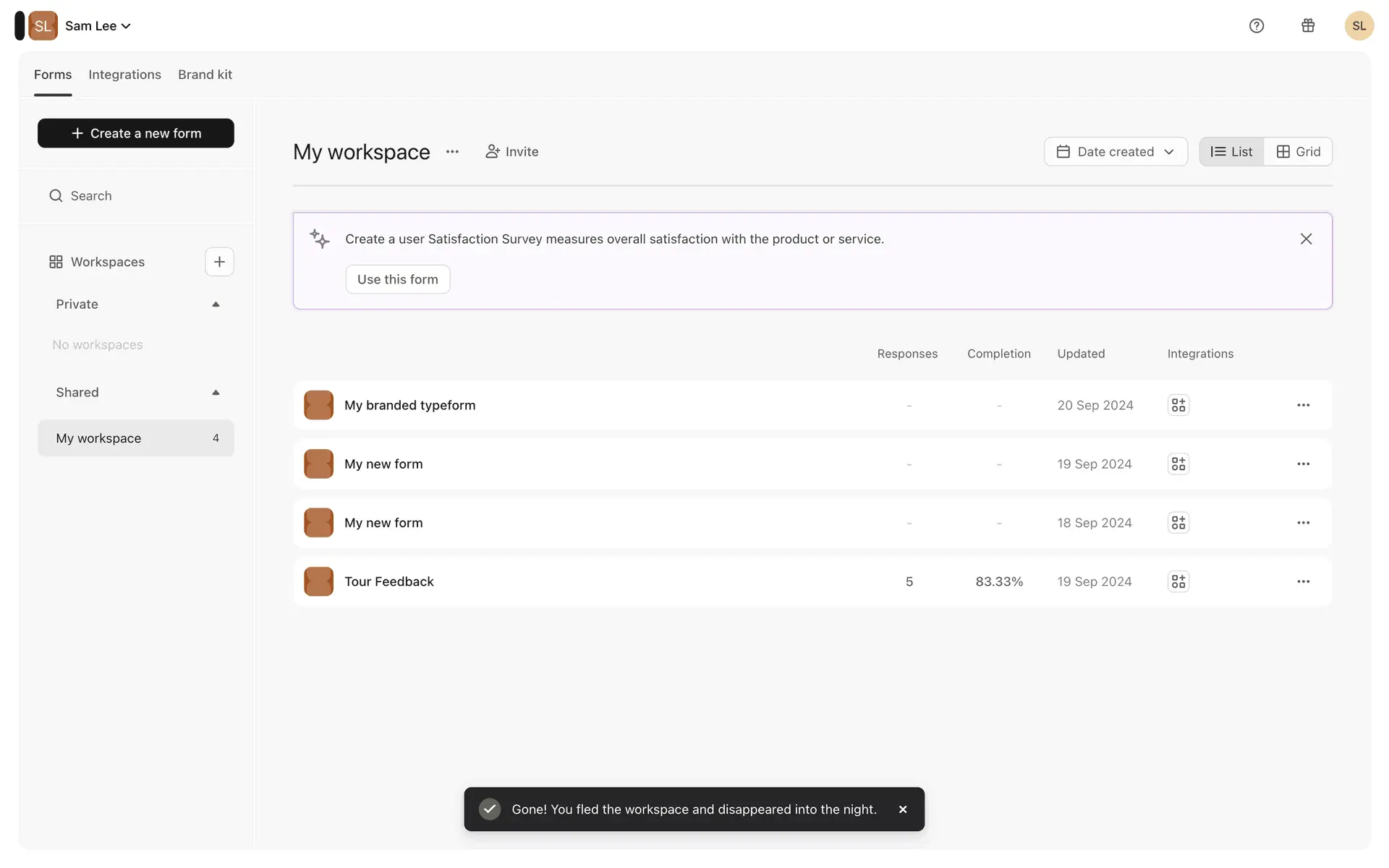Open the help question mark icon
Viewport: 1389px width, 868px height.
[x=1257, y=26]
